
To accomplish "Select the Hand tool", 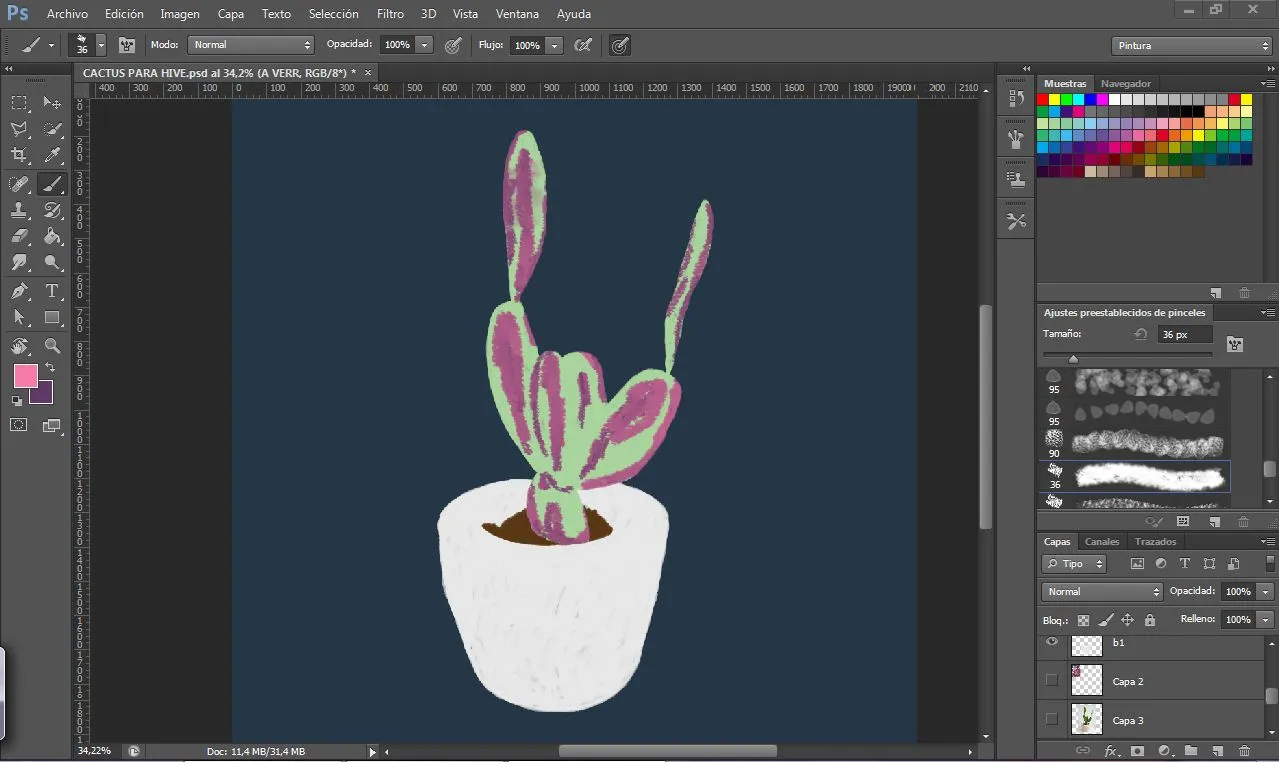I will coord(19,346).
